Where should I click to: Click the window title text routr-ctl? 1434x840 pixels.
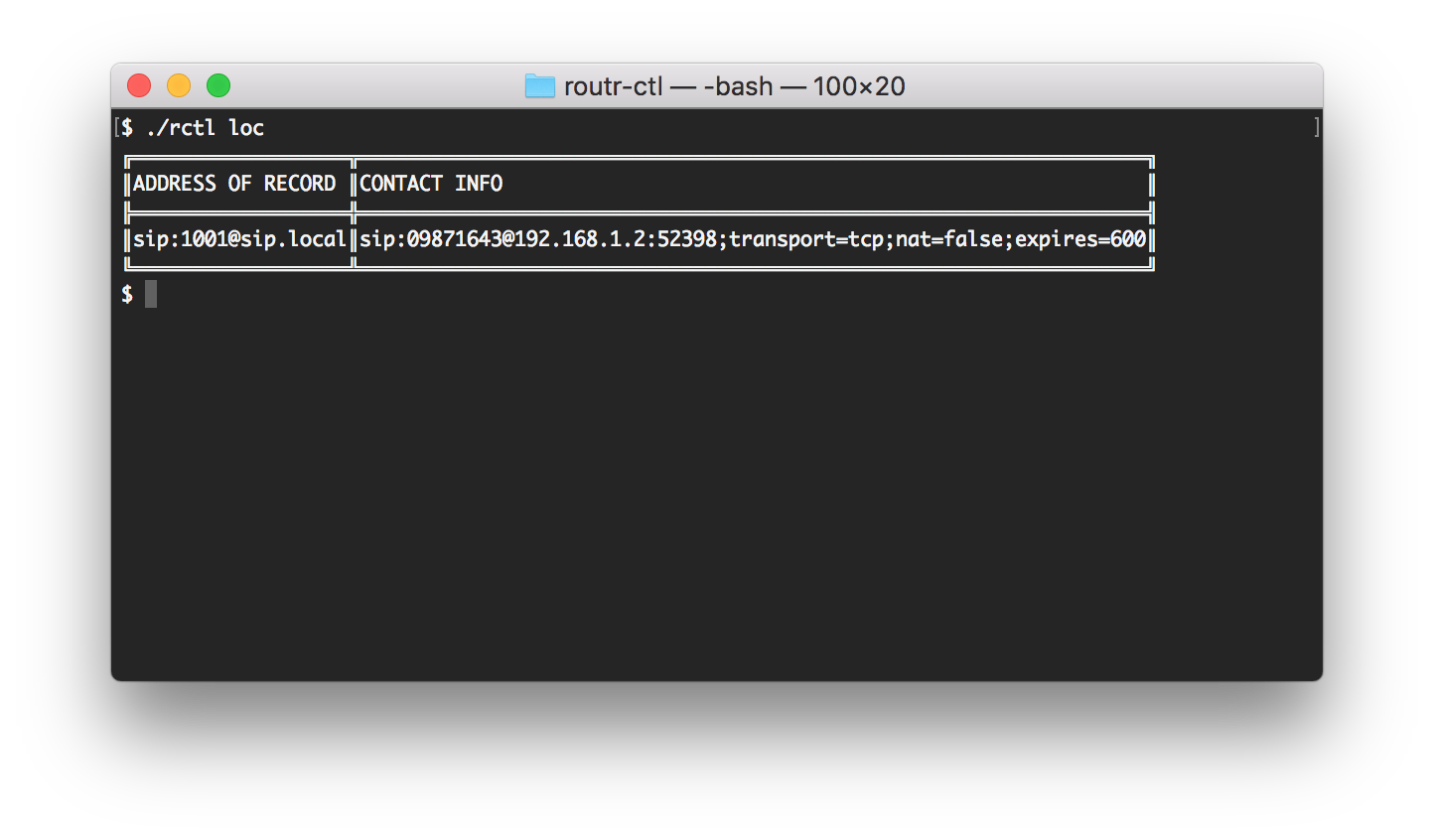613,87
